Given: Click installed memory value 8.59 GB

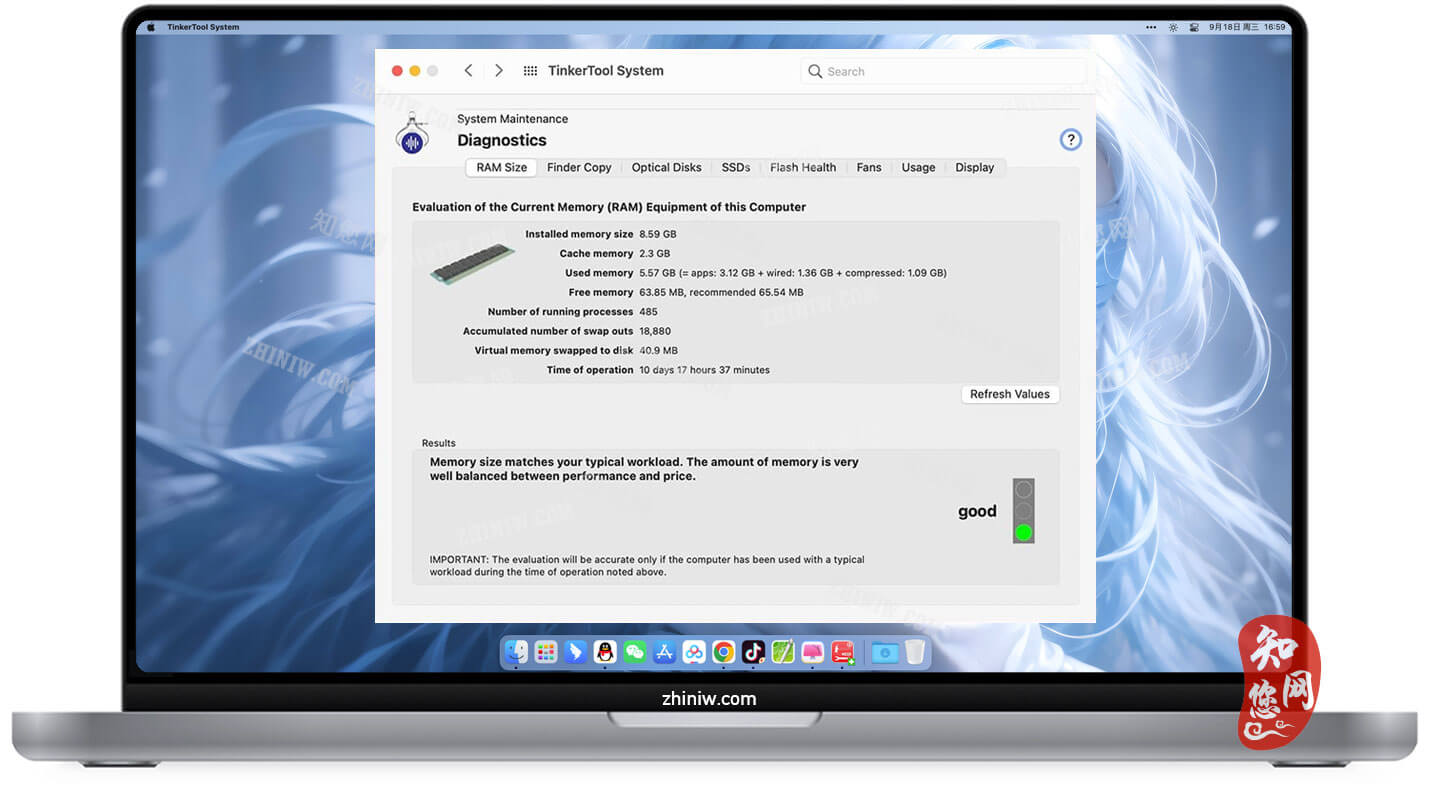Looking at the screenshot, I should (658, 234).
